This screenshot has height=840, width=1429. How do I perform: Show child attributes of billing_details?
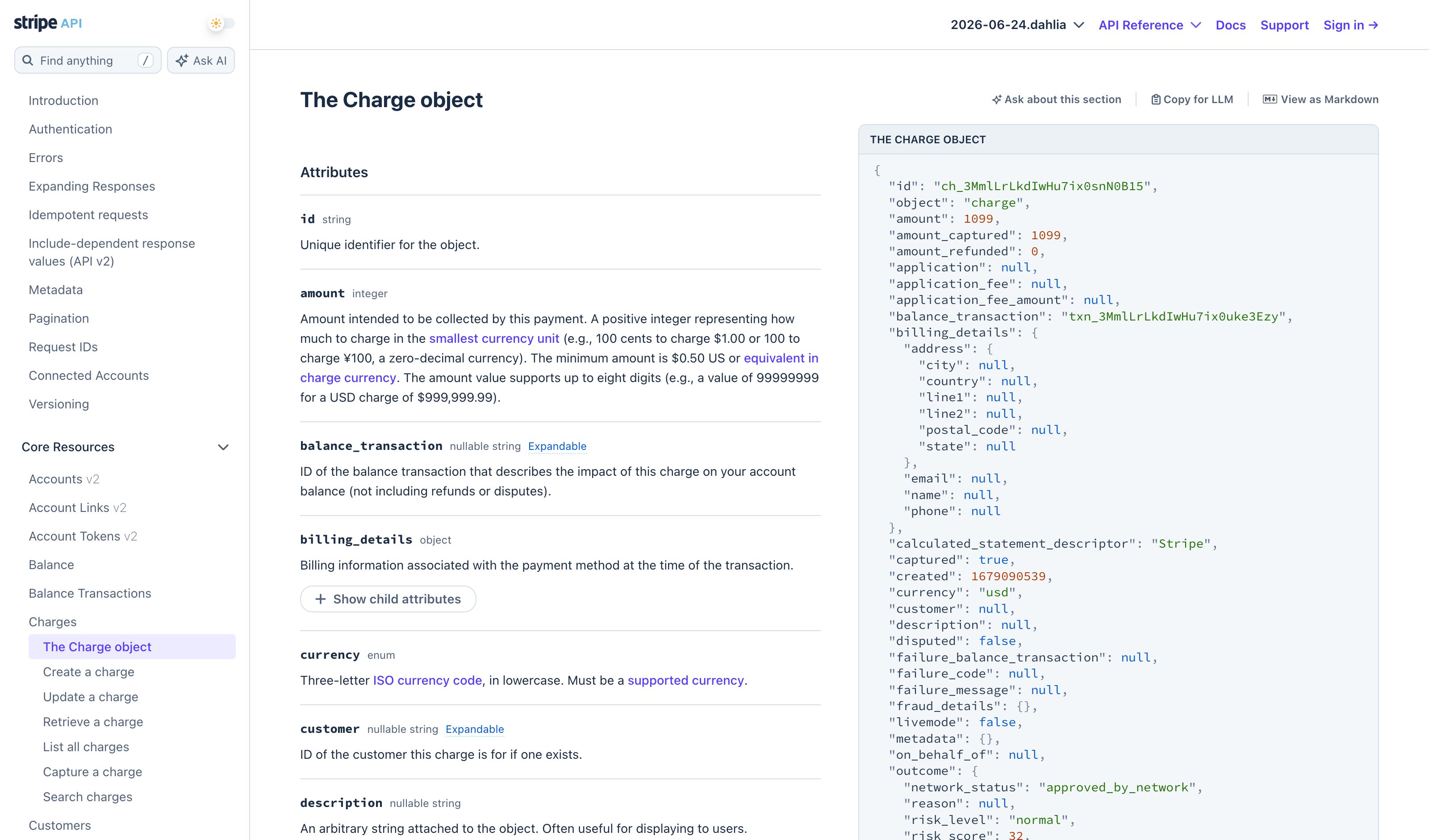[388, 599]
